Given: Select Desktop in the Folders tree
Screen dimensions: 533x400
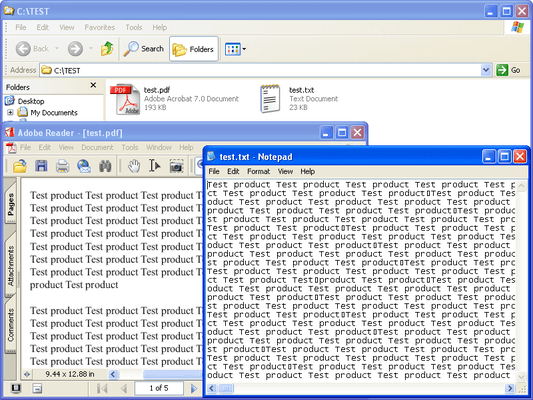Looking at the screenshot, I should point(31,101).
